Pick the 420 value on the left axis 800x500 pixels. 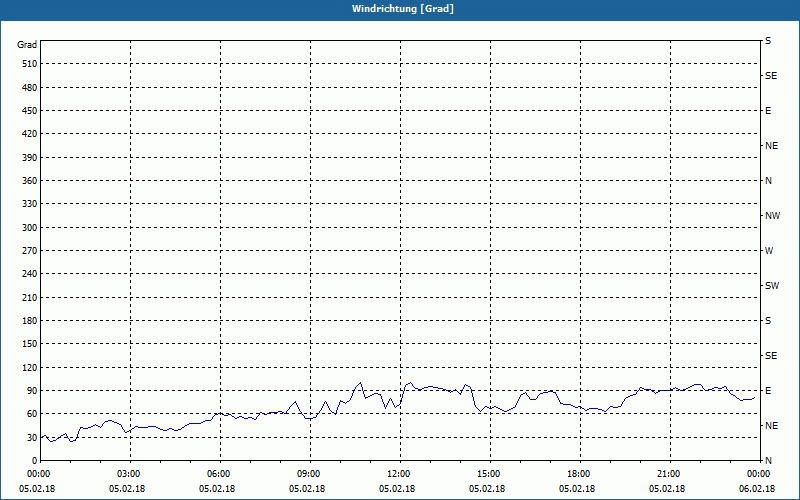[30, 134]
